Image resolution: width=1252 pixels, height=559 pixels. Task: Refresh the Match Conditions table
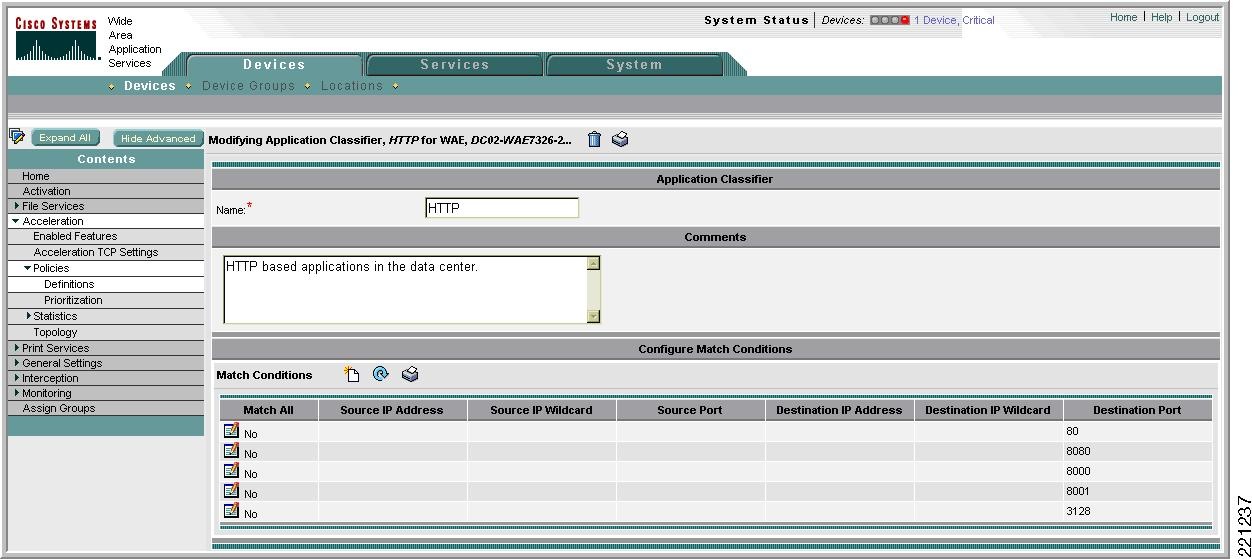click(380, 374)
